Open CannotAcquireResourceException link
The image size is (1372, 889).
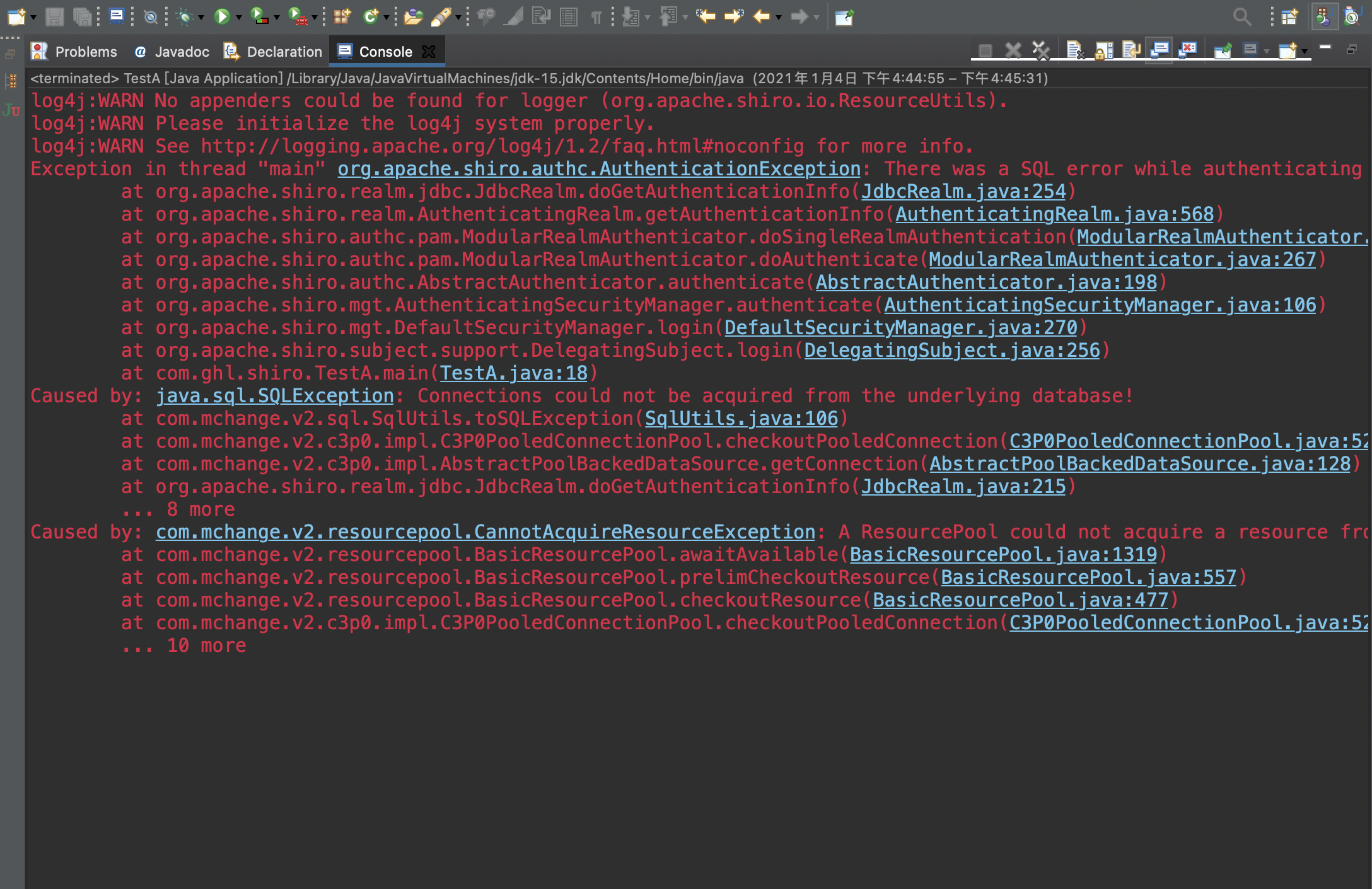pyautogui.click(x=485, y=532)
